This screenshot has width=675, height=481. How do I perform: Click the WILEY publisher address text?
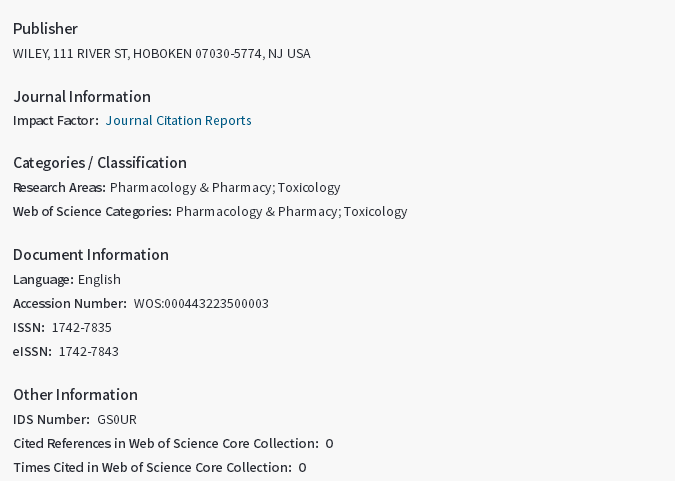click(161, 54)
